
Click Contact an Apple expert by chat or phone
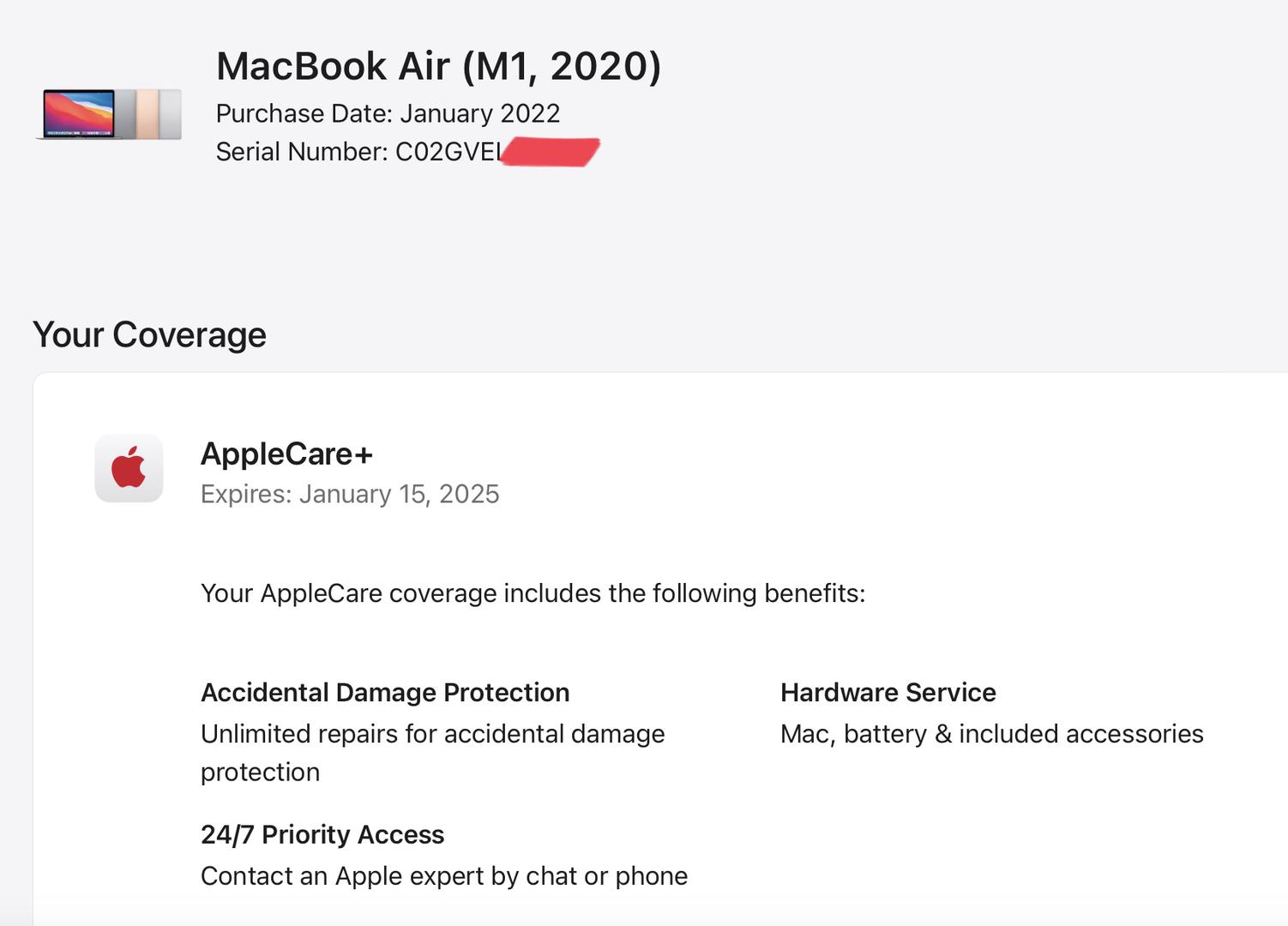coord(443,875)
